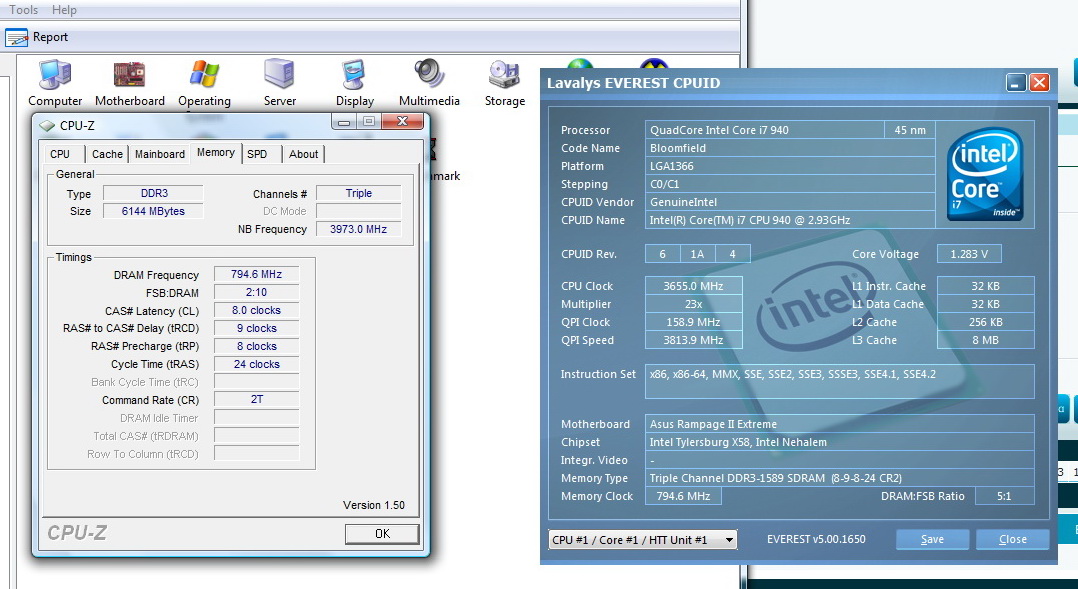Click processor name QuadCore Intel Core i7 940

[764, 130]
